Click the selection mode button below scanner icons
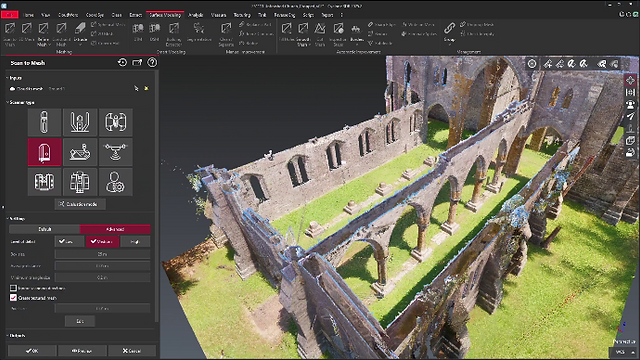 click(80, 204)
